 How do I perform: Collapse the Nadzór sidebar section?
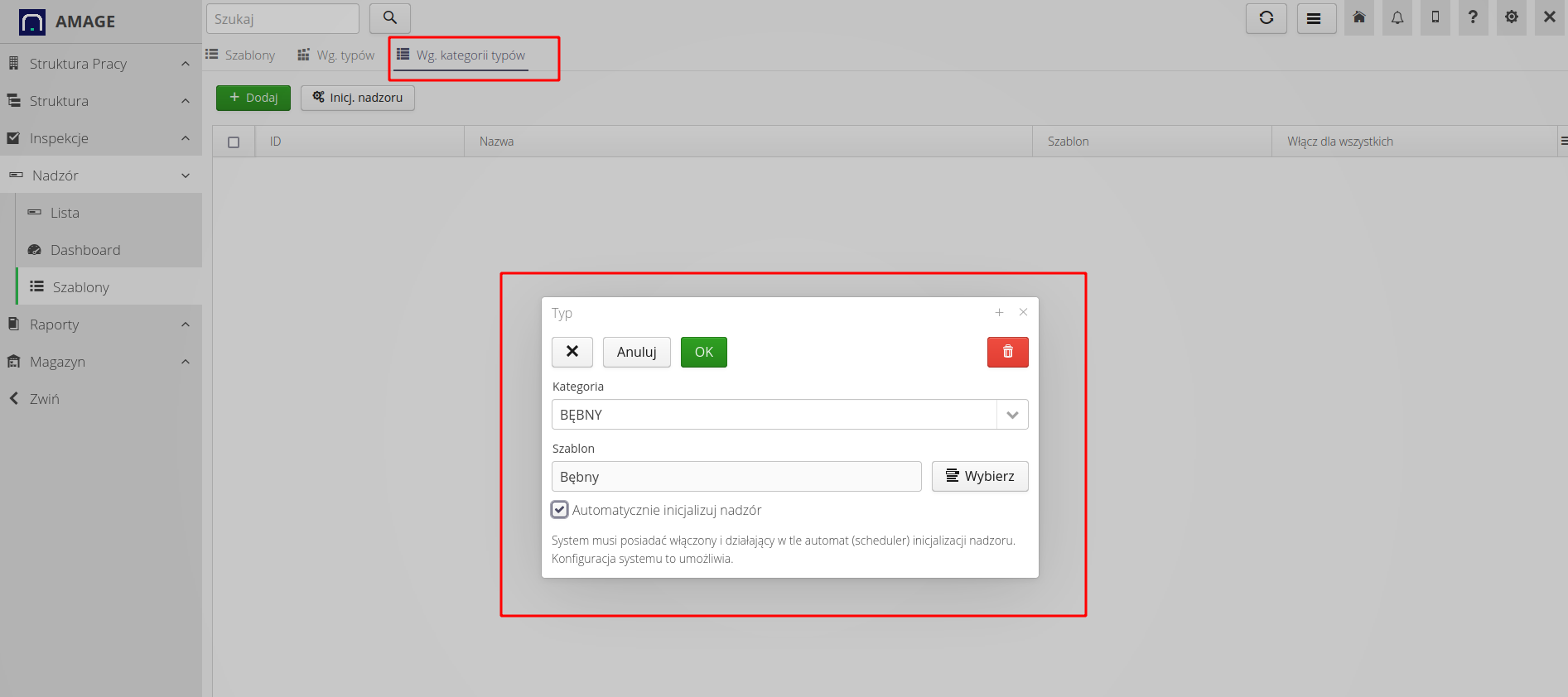(99, 175)
